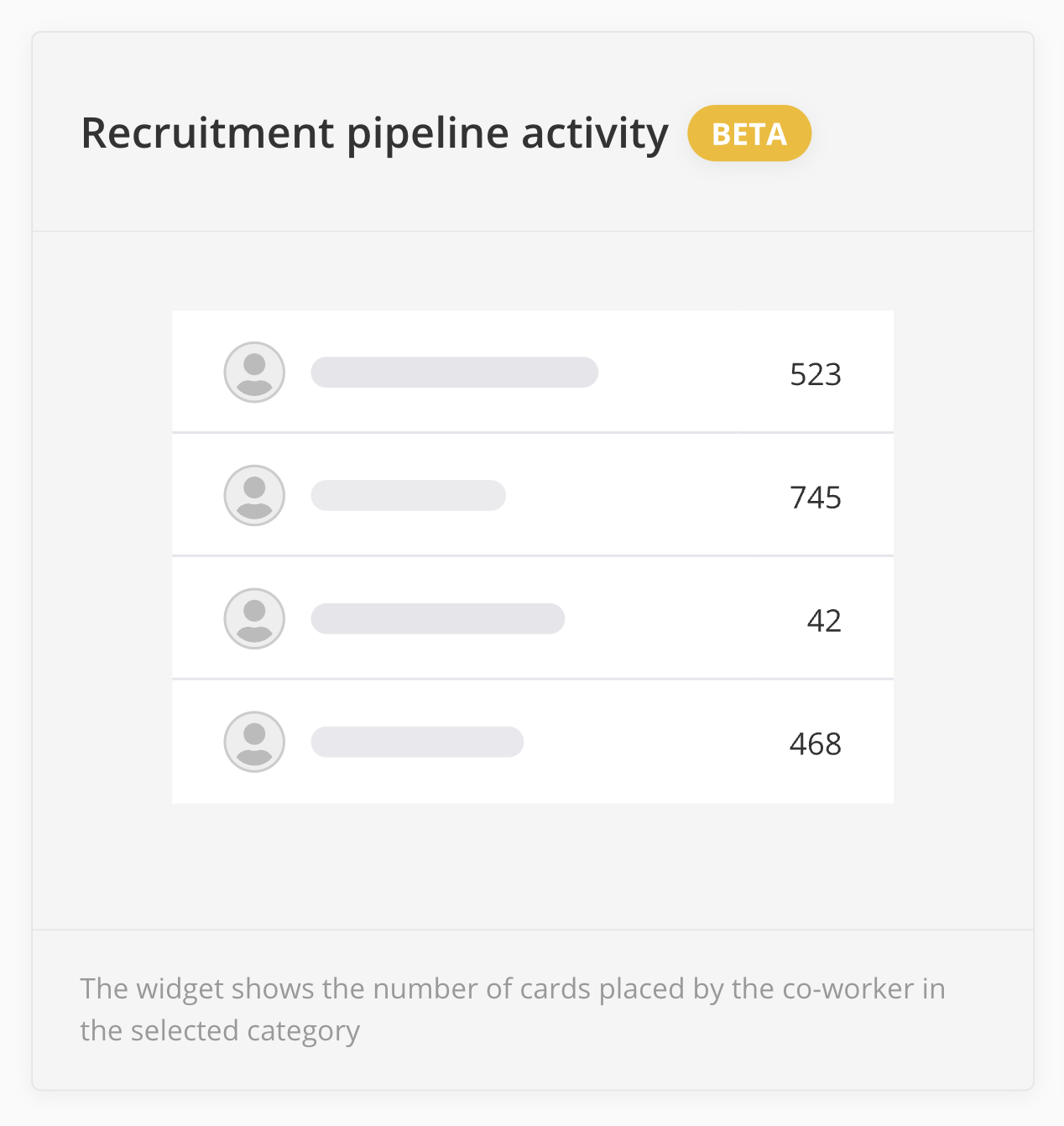Select name placeholder in the 468 row
Screen dimensions: 1064x1126
coord(417,742)
